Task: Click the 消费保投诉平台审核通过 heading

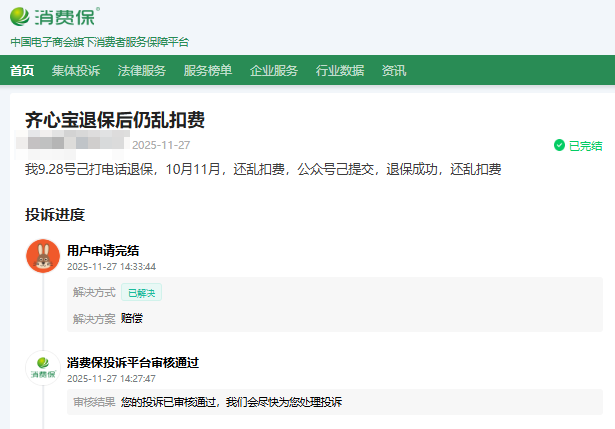Action: point(139,362)
